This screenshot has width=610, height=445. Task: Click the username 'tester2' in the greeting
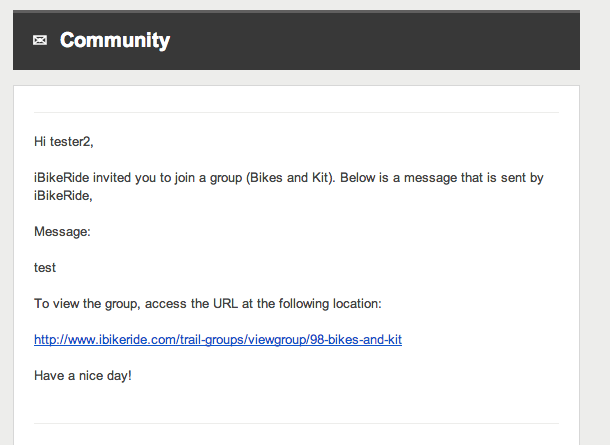70,142
